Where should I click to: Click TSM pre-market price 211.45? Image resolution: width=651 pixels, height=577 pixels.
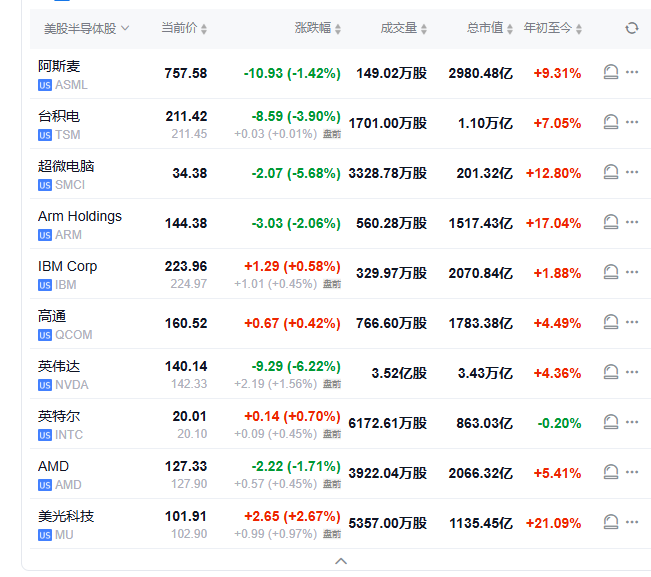(x=189, y=134)
